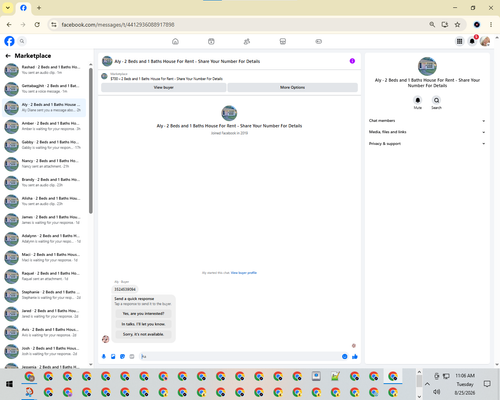Open the tab search dropdown arrow
Screen dimensions: 500x400
click(x=8, y=8)
